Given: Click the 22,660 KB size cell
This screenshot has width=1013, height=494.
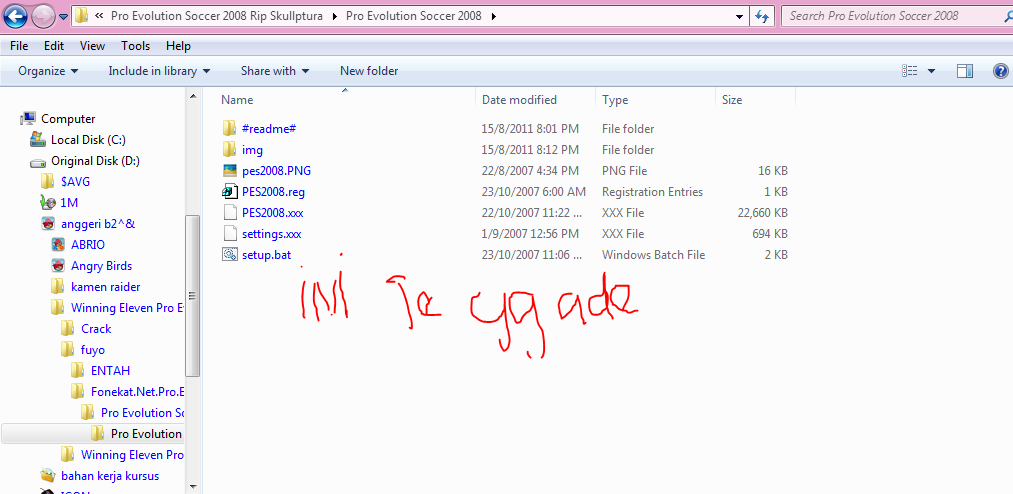Looking at the screenshot, I should (x=762, y=212).
